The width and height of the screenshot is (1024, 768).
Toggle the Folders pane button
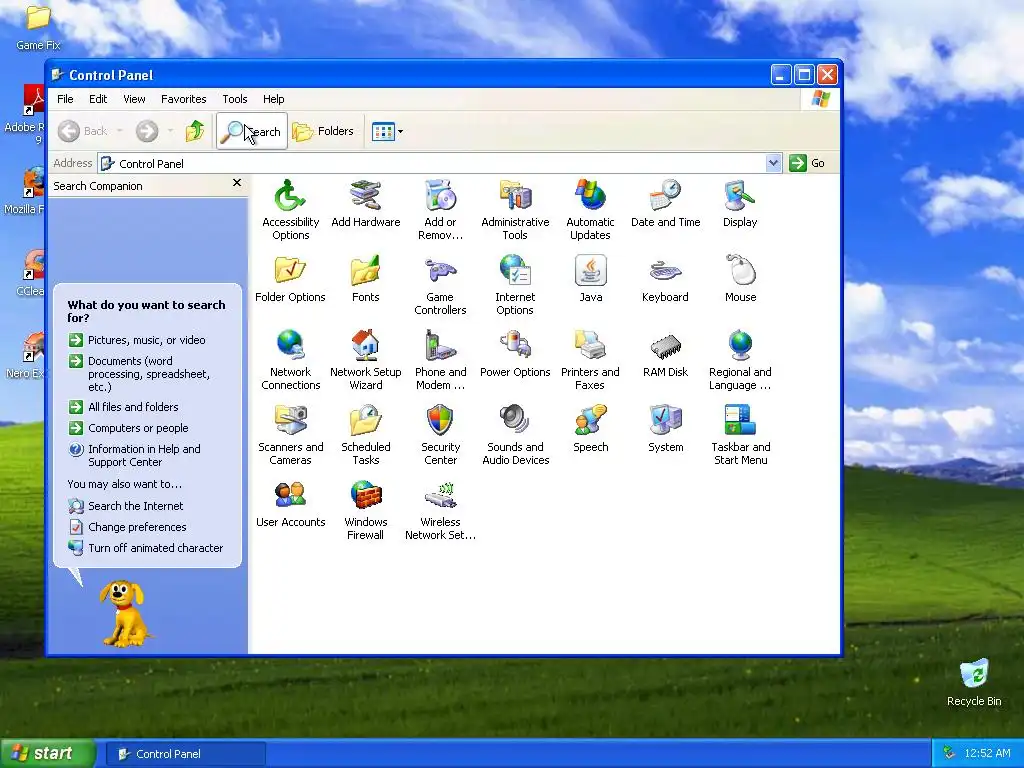pos(323,131)
